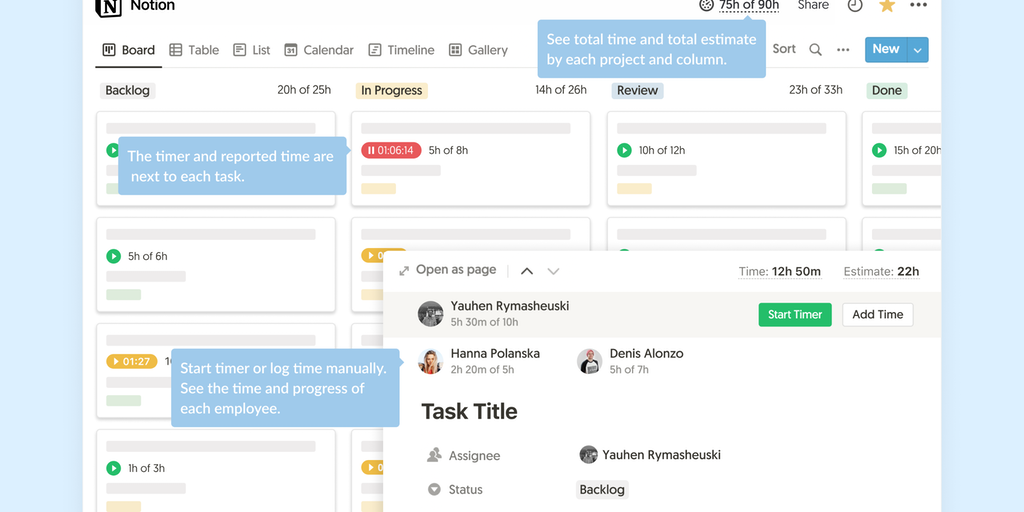Screen dimensions: 1024x512
Task: Open the 75h of 90h total time tracker
Action: coord(739,5)
